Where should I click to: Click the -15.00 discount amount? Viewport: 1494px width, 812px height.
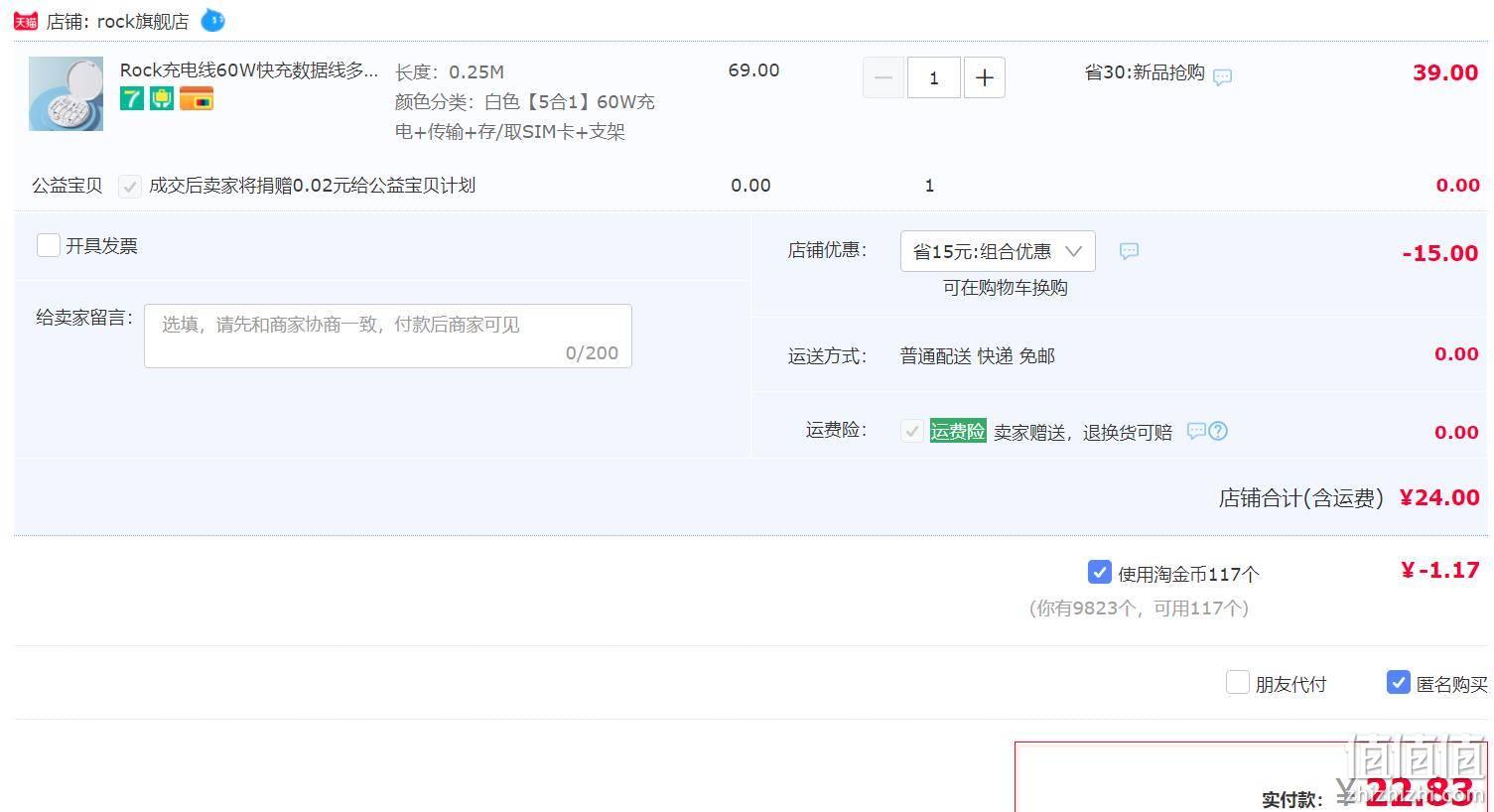pyautogui.click(x=1440, y=253)
